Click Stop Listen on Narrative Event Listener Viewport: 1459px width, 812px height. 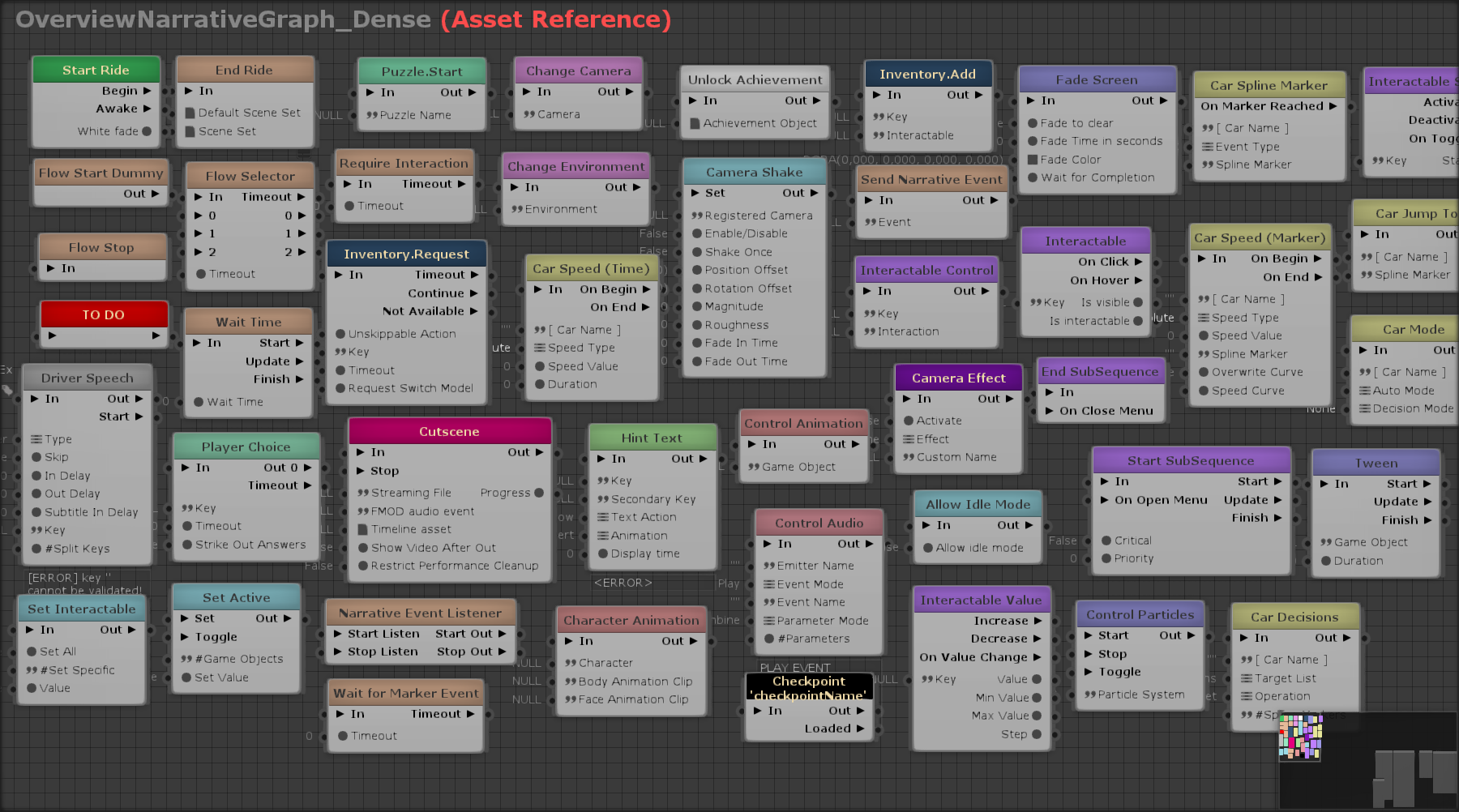[382, 652]
